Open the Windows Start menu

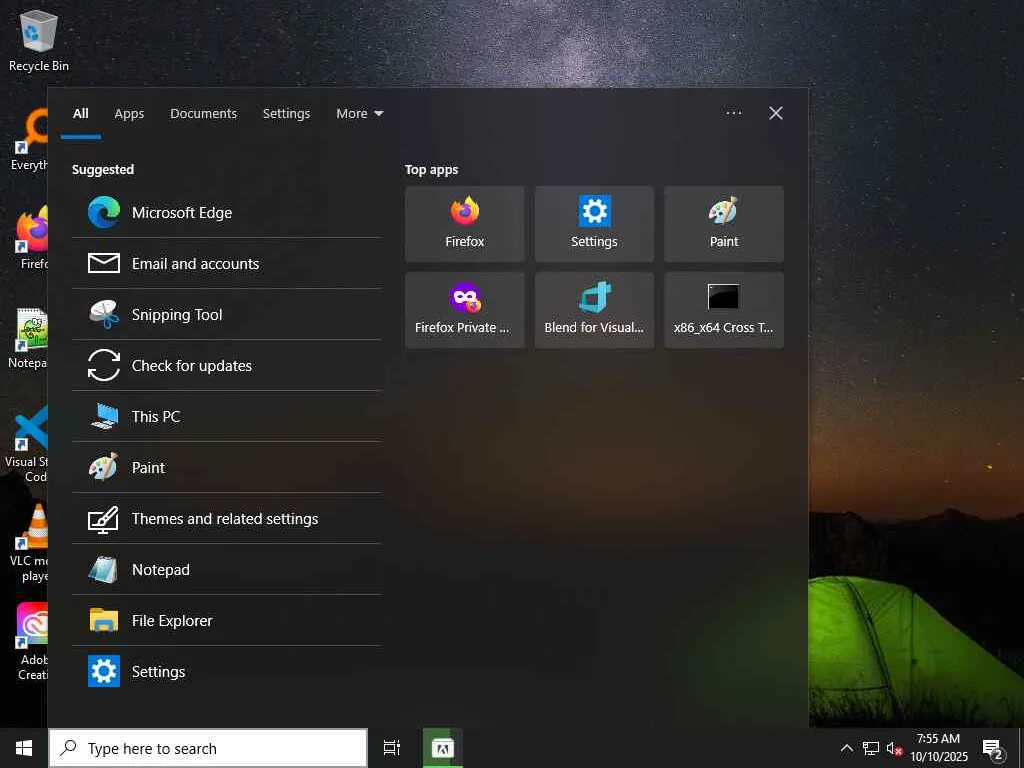[x=24, y=748]
